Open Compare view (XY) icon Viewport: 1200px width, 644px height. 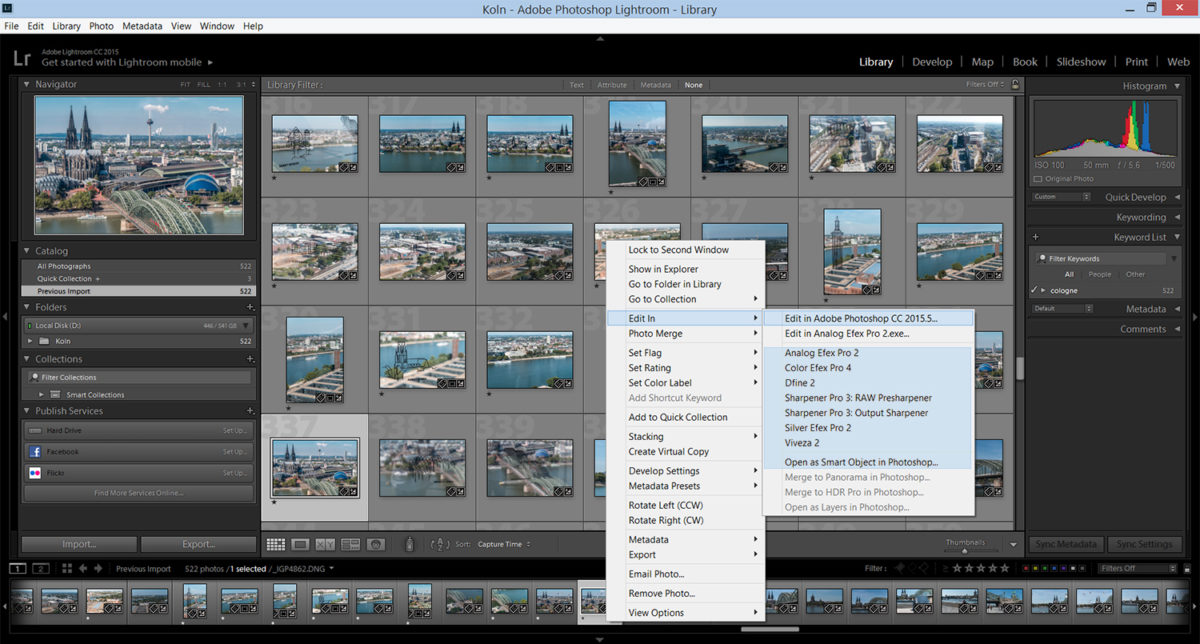pyautogui.click(x=325, y=544)
